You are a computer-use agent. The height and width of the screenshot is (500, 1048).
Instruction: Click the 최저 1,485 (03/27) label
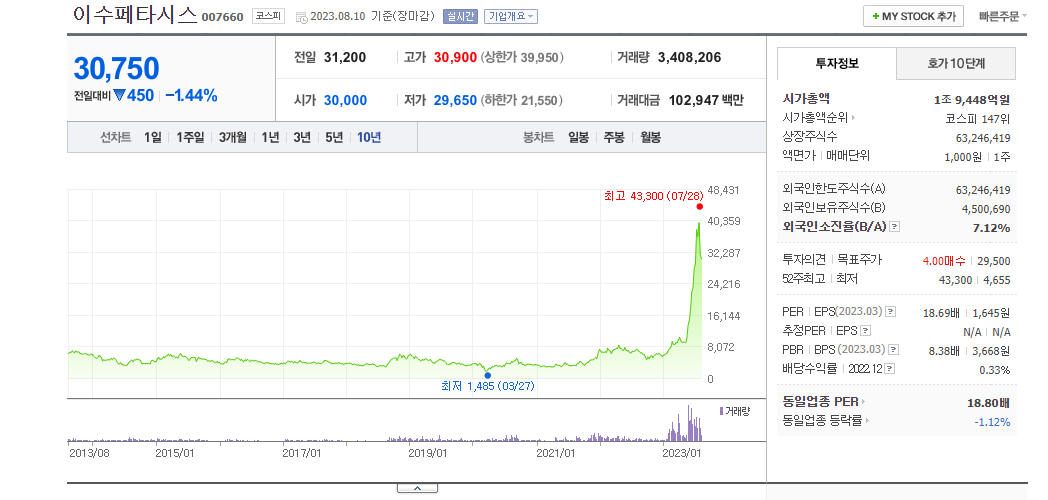point(488,386)
